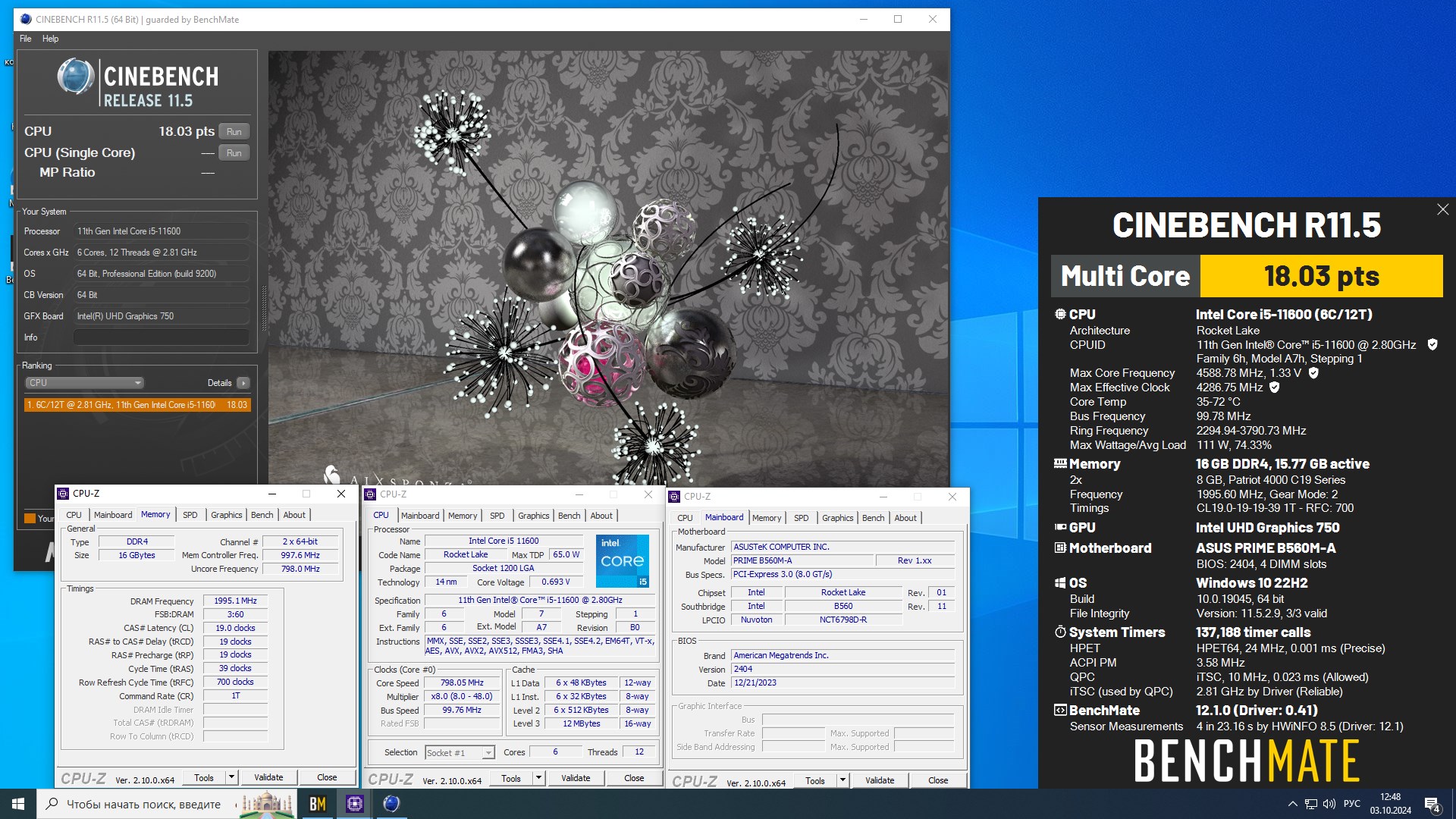1456x819 pixels.
Task: Click the CPUID verified shield badge
Action: (1432, 344)
